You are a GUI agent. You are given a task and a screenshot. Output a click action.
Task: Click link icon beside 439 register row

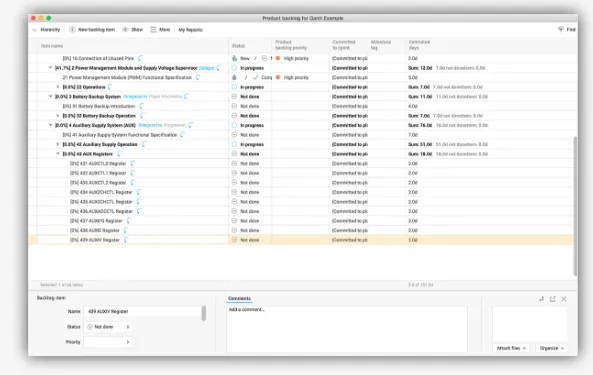pyautogui.click(x=126, y=240)
